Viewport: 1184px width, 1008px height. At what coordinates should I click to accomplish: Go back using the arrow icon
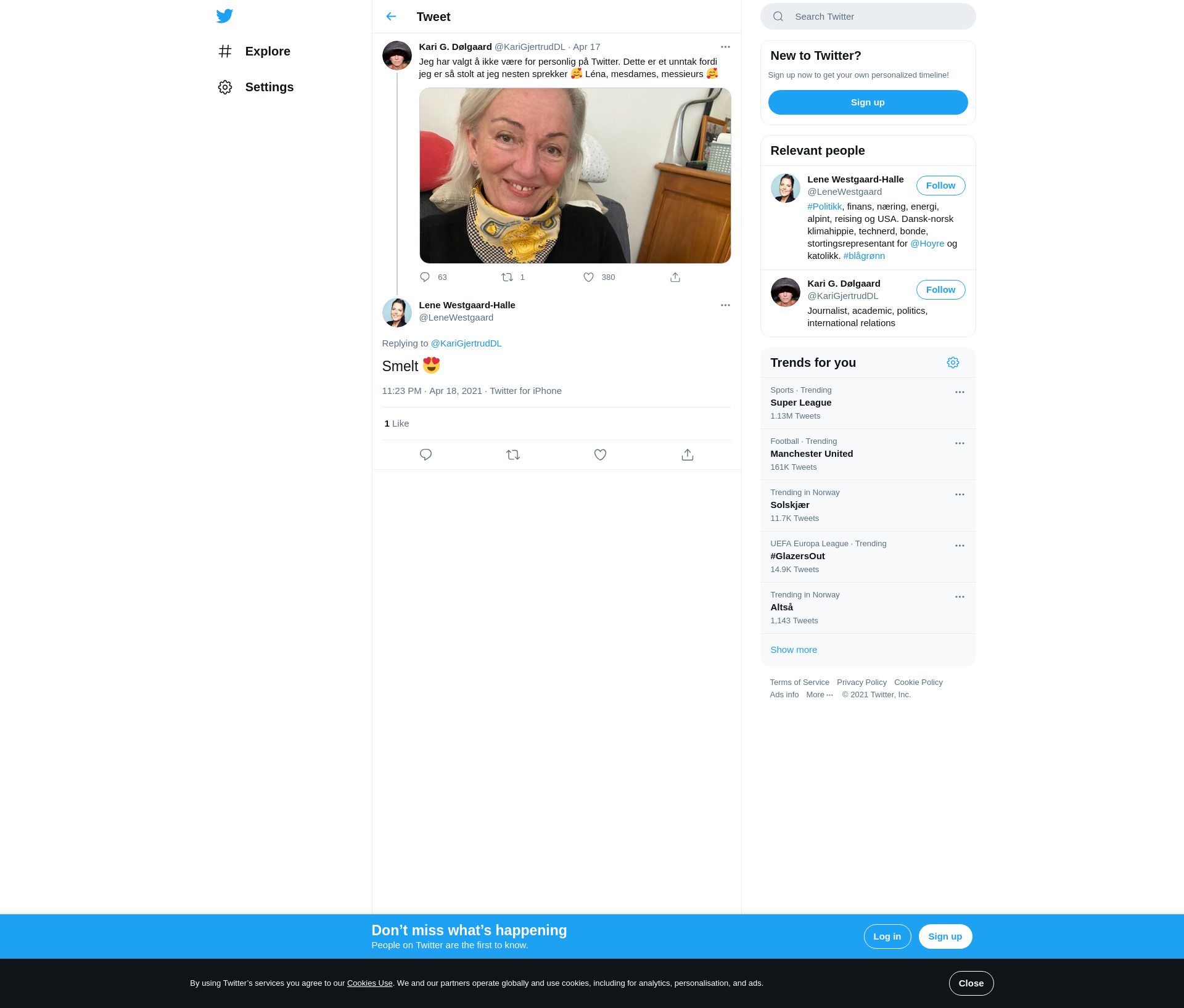(391, 17)
